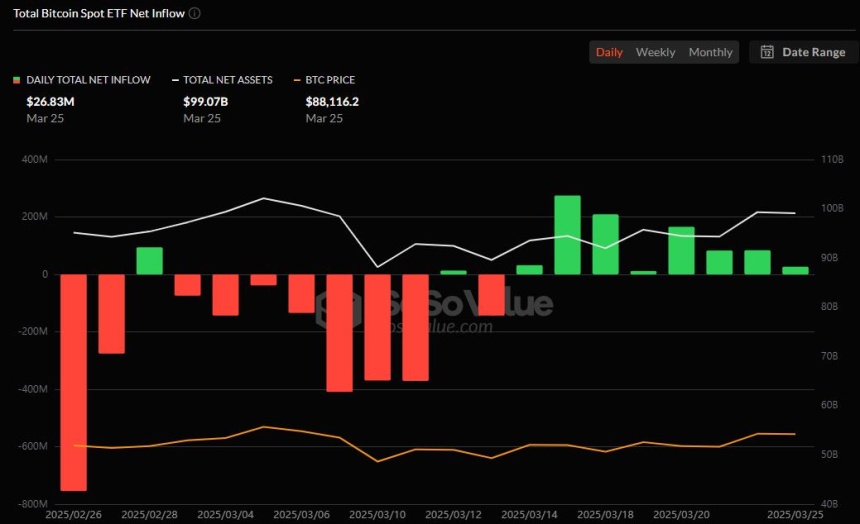Click the calendar icon in Date Range
The image size is (860, 524).
point(767,52)
